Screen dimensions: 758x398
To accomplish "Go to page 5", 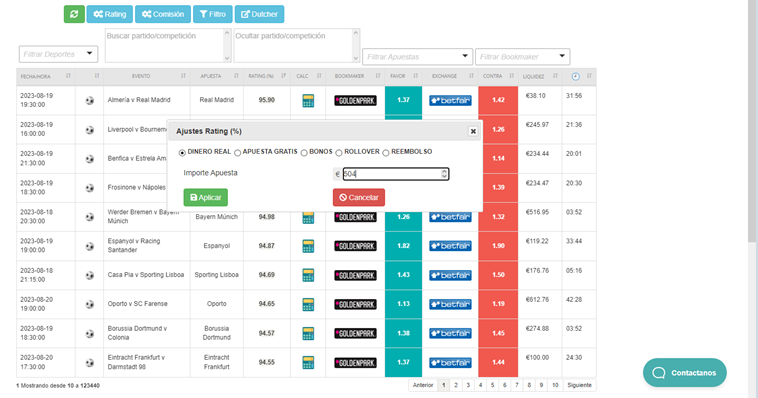I will (492, 385).
